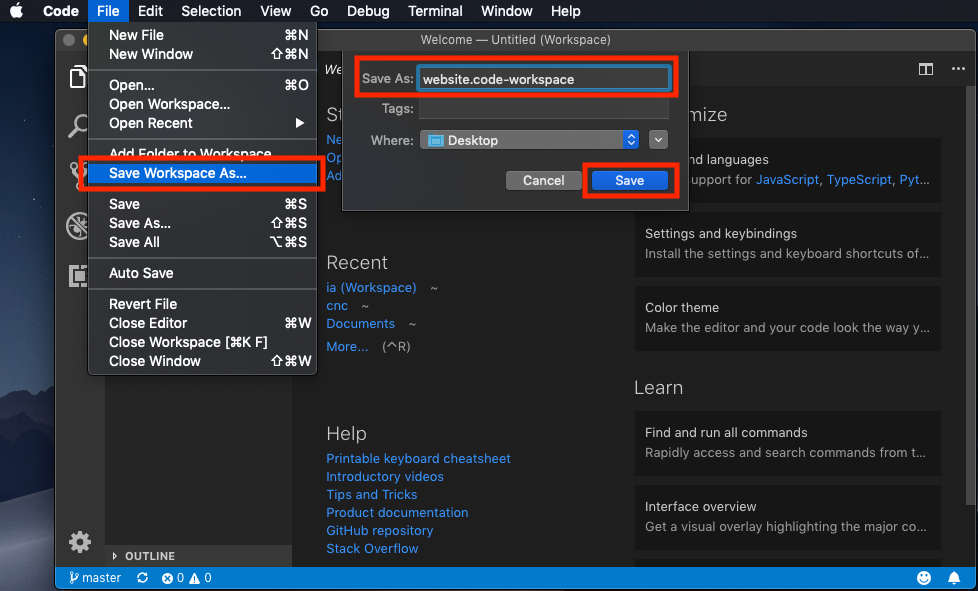Open the Terminal menu

click(x=435, y=11)
